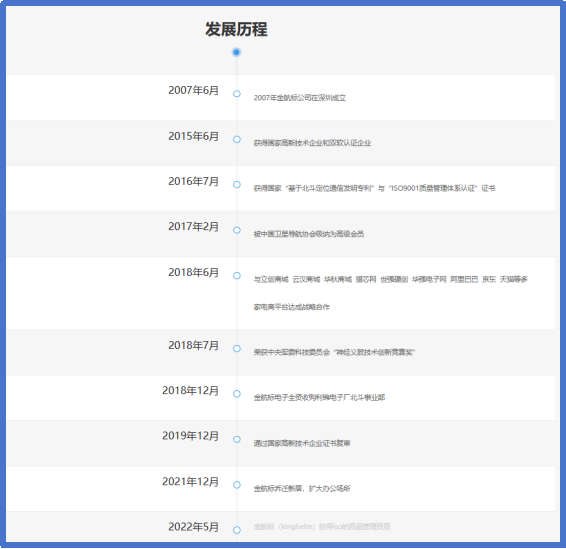Click the 2007年6月 date label
The image size is (566, 549).
pos(193,90)
